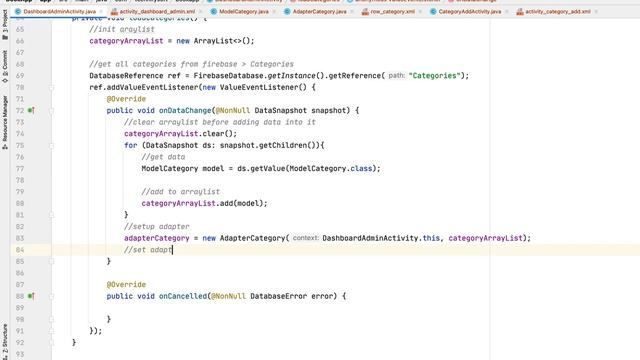Collapse the for loop at line 75
Image resolution: width=640 pixels, height=360 pixels.
tap(51, 145)
